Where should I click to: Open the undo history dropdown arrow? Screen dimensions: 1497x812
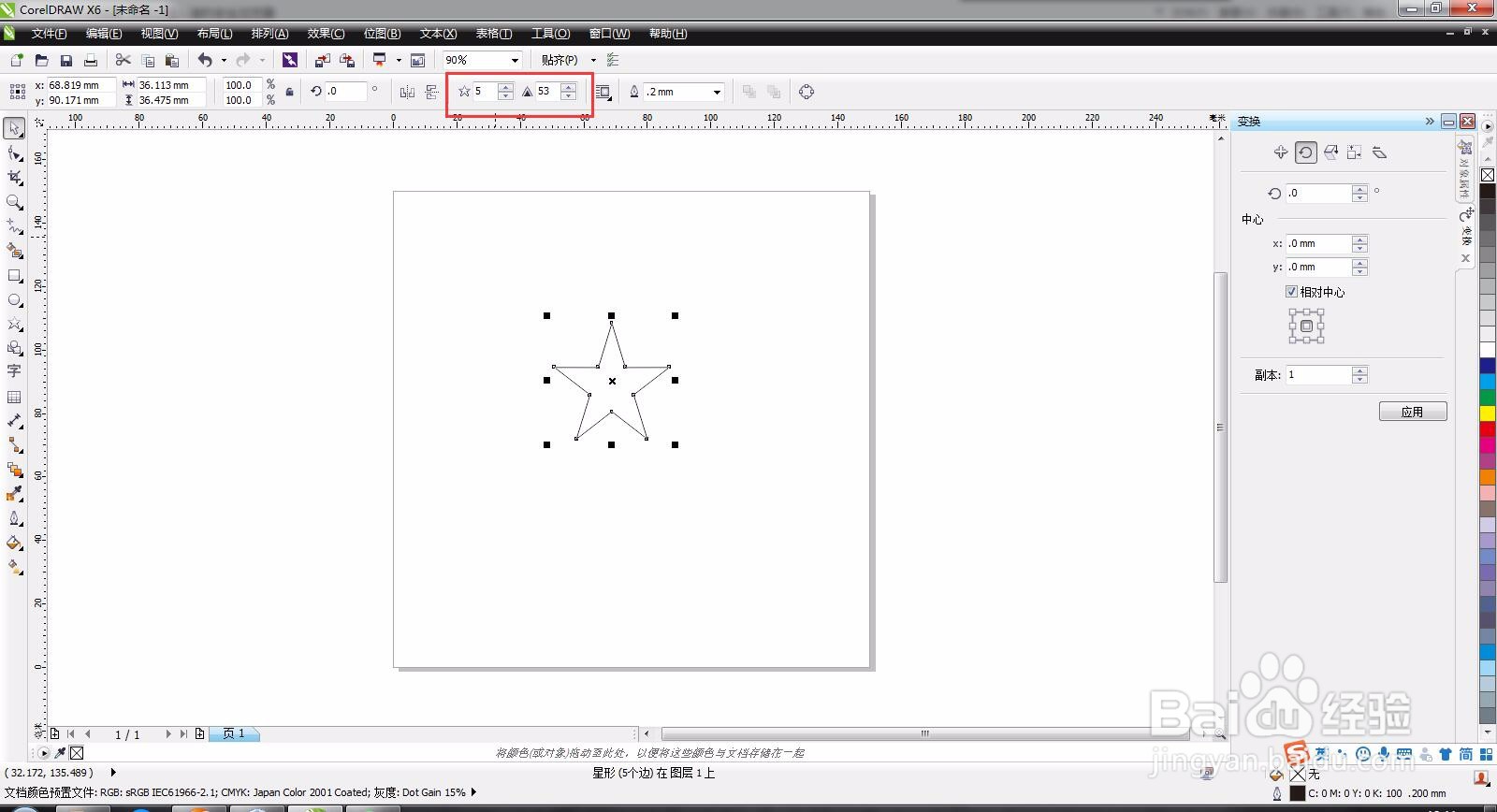coord(224,60)
